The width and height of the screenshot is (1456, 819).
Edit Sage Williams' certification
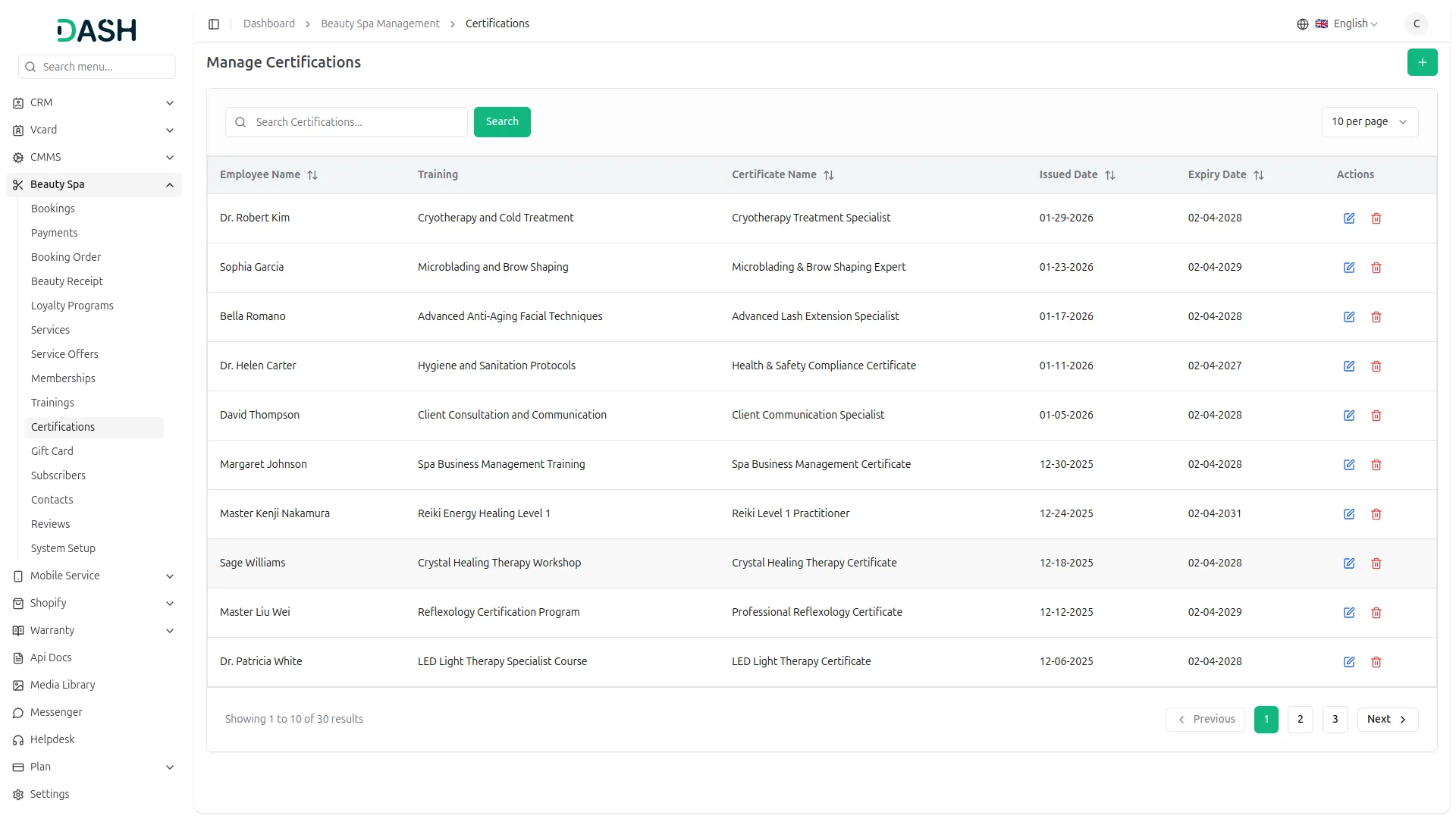tap(1349, 563)
